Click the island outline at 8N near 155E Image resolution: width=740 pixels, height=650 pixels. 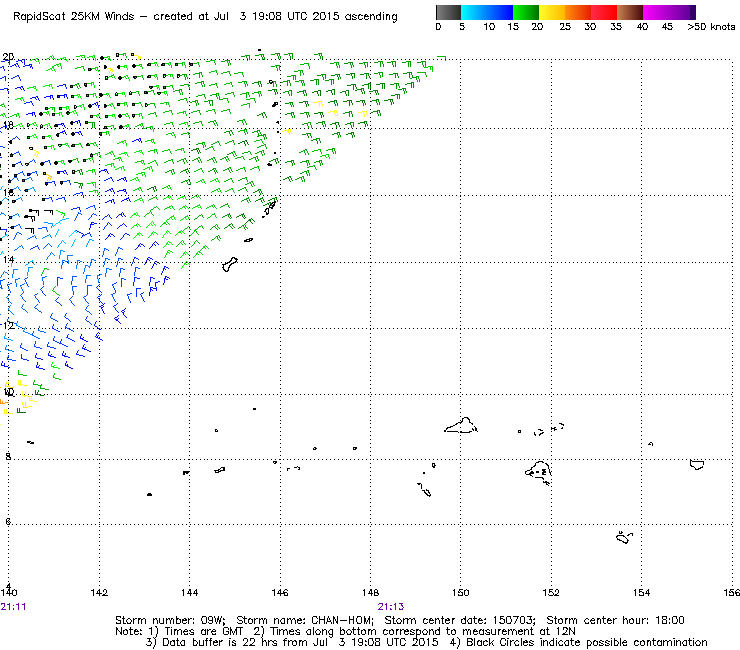coord(697,464)
